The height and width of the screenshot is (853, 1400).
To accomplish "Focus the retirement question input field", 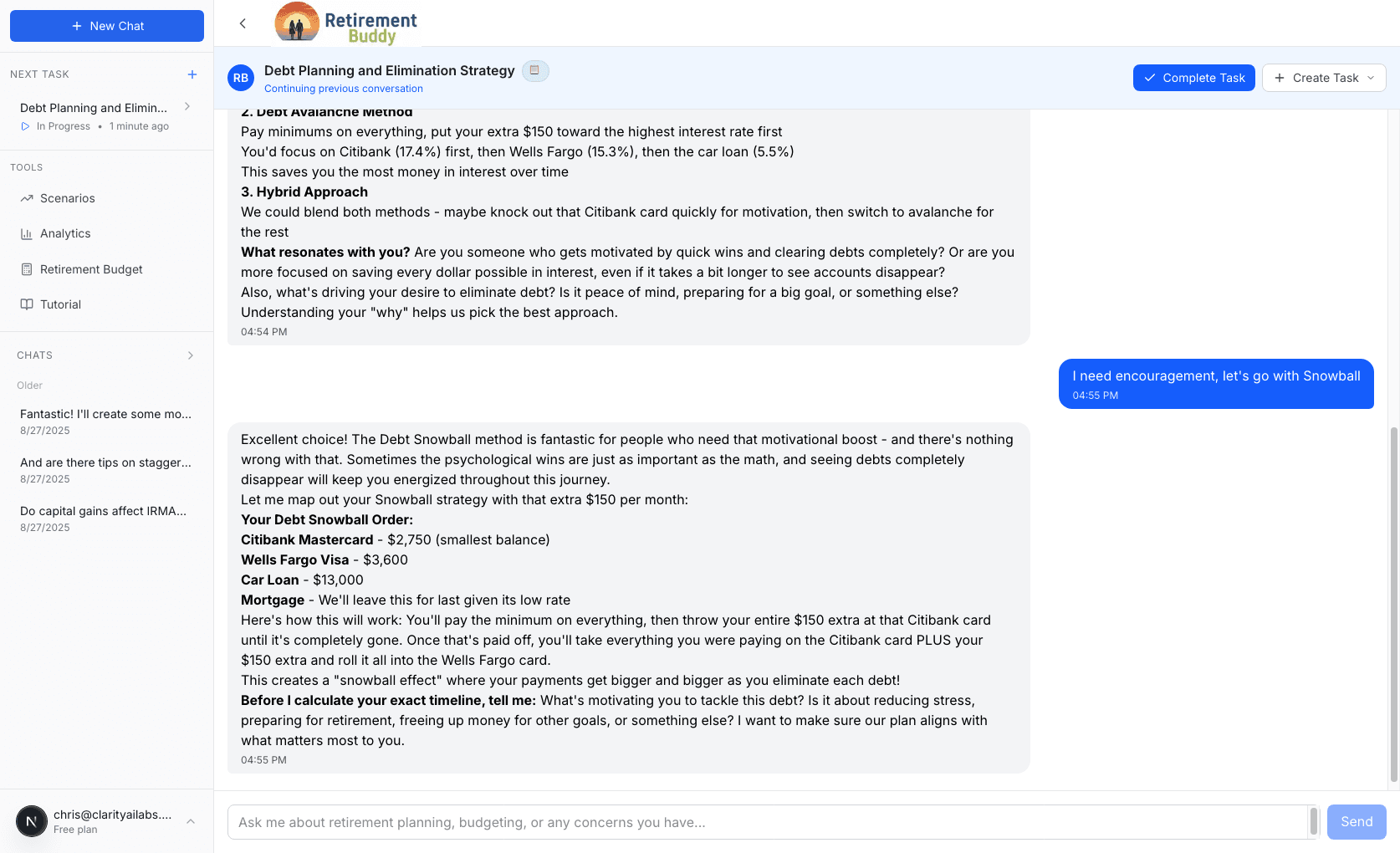I will pos(768,822).
